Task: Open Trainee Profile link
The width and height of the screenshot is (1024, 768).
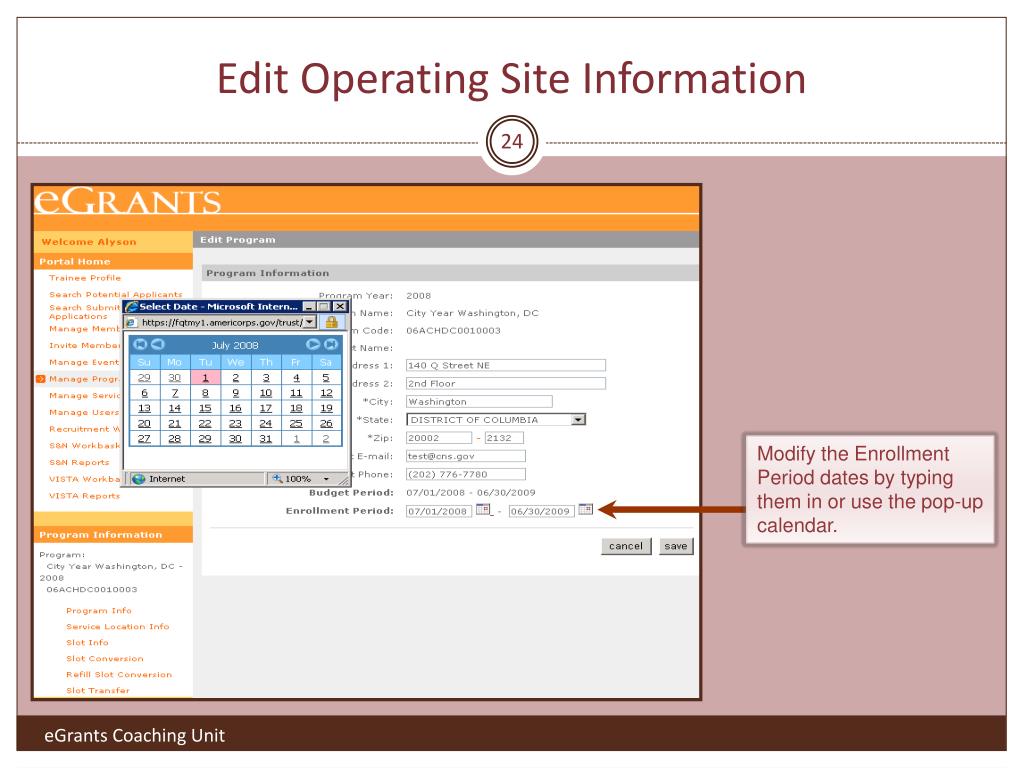Action: point(85,278)
